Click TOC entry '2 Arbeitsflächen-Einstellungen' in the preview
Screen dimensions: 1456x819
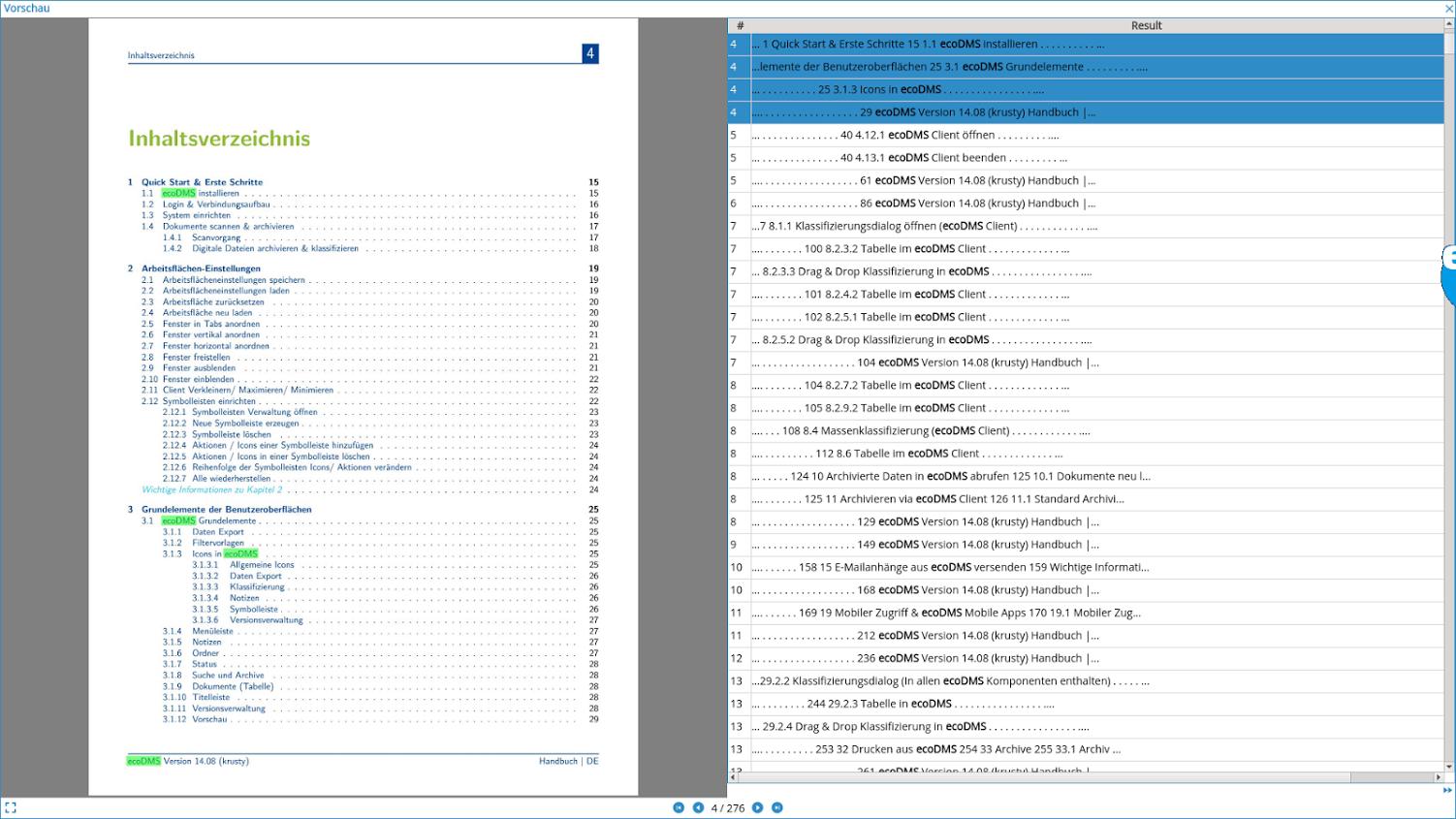[194, 268]
